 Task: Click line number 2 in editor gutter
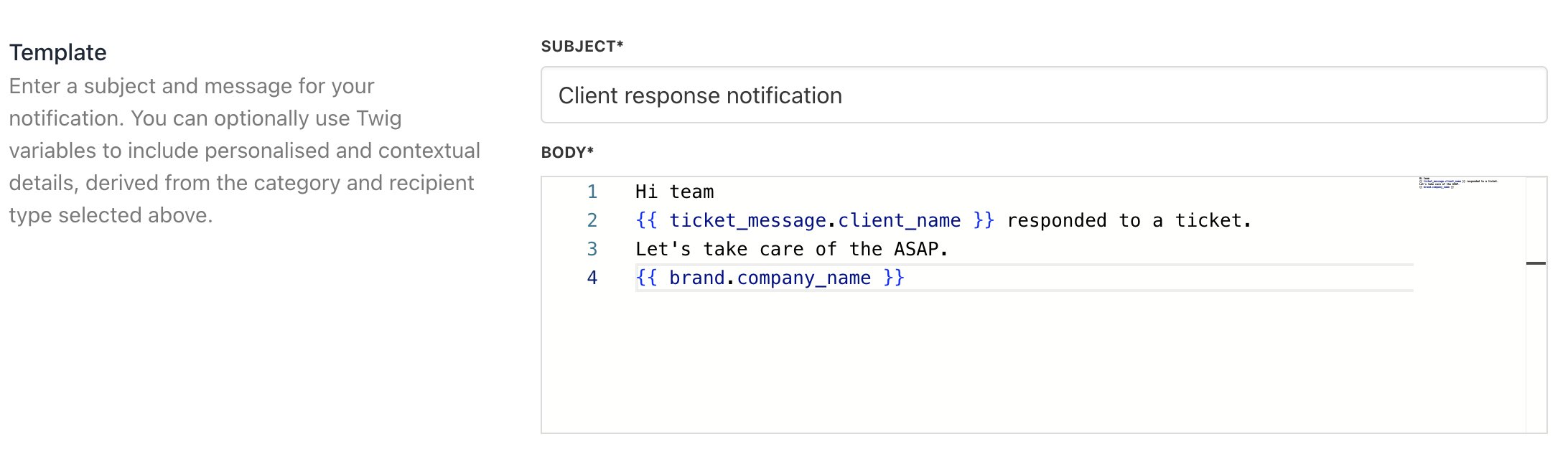(x=592, y=220)
